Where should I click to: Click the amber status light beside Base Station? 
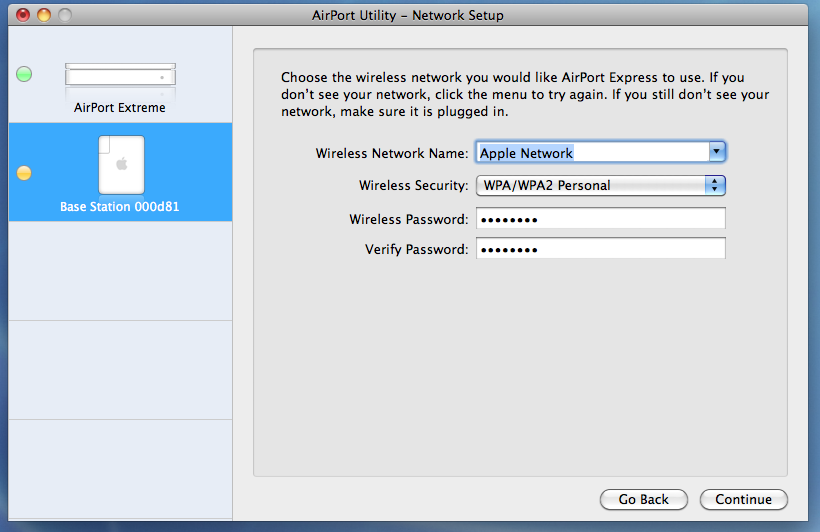click(x=24, y=173)
